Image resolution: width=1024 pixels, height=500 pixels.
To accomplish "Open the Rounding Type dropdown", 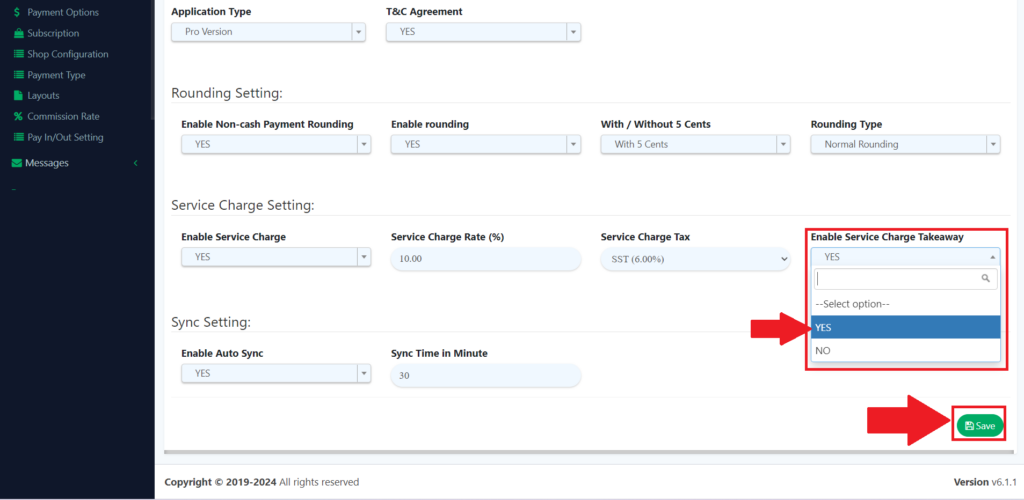I will point(904,144).
